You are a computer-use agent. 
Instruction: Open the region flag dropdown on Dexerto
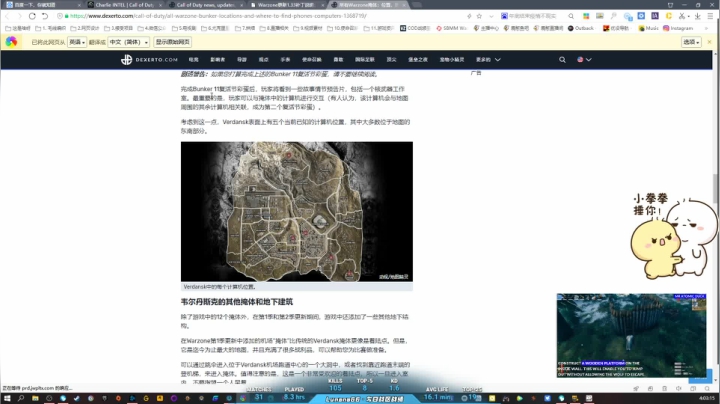tap(584, 60)
